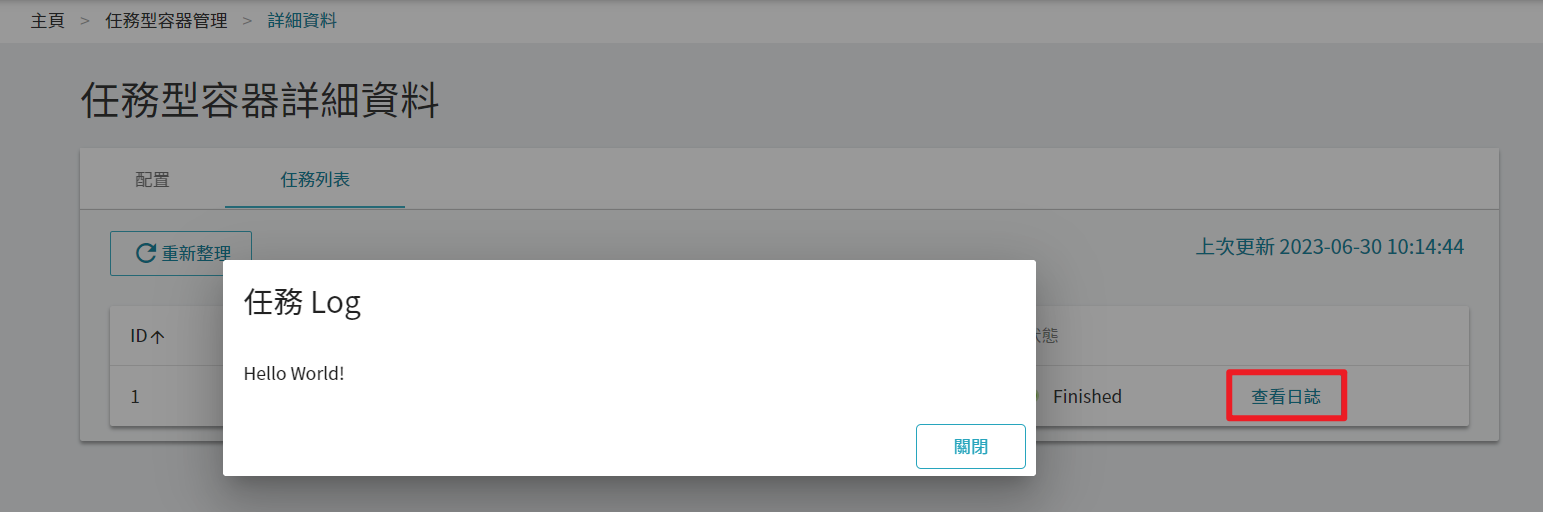This screenshot has width=1543, height=512.
Task: Switch to the 配置 tab
Action: click(x=152, y=180)
